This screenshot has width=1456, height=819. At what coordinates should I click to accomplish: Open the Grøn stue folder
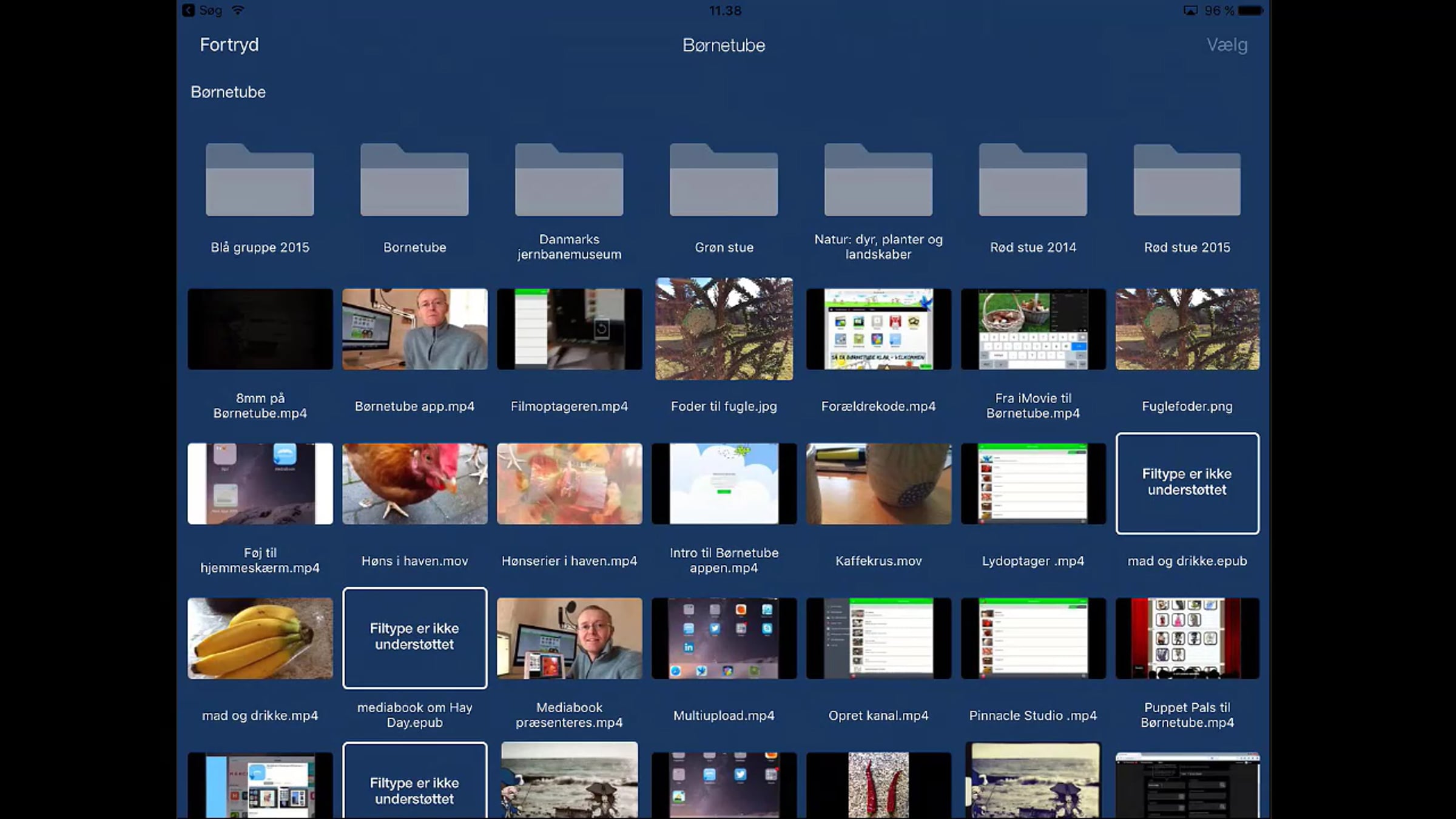(x=724, y=180)
